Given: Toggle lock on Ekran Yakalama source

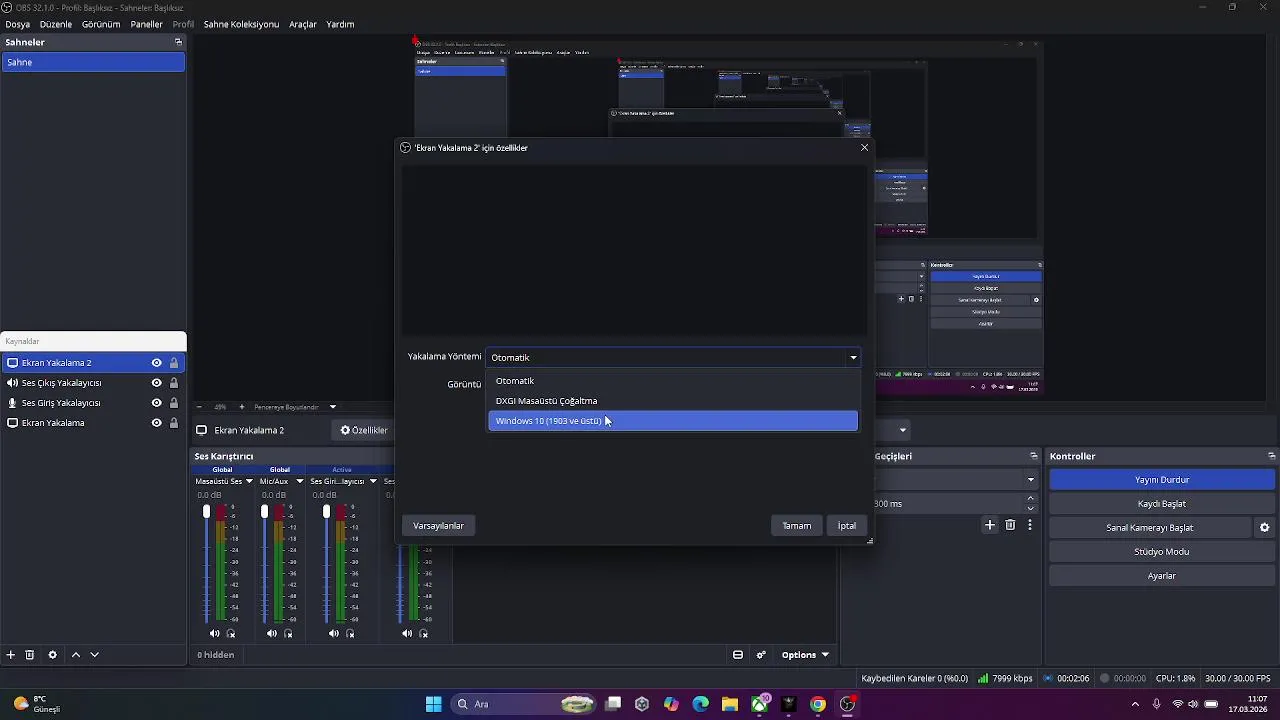Looking at the screenshot, I should (x=174, y=423).
